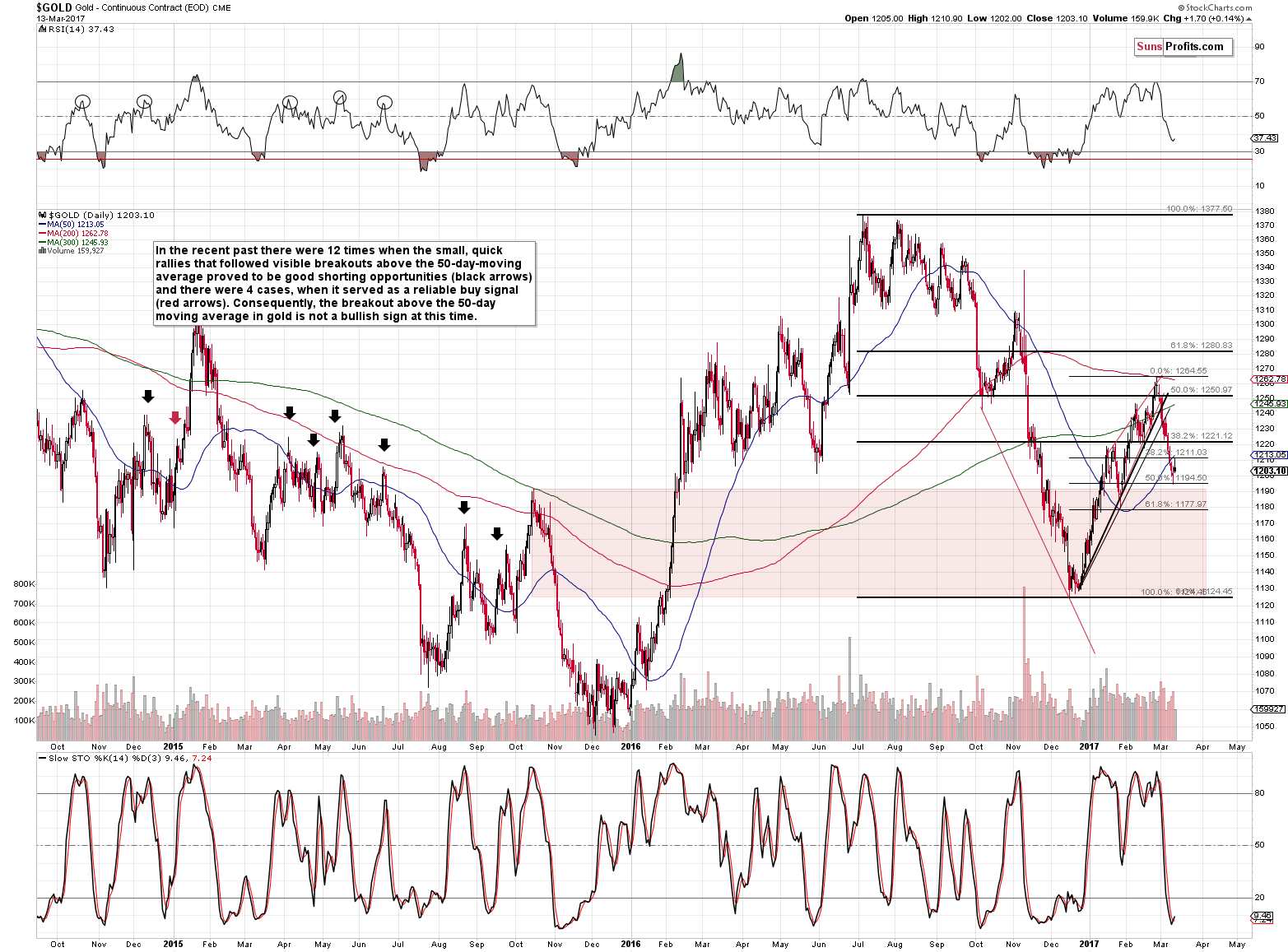Click the 'MA(50) 1213.05' legend entry
This screenshot has height=952, width=1288.
coord(76,225)
